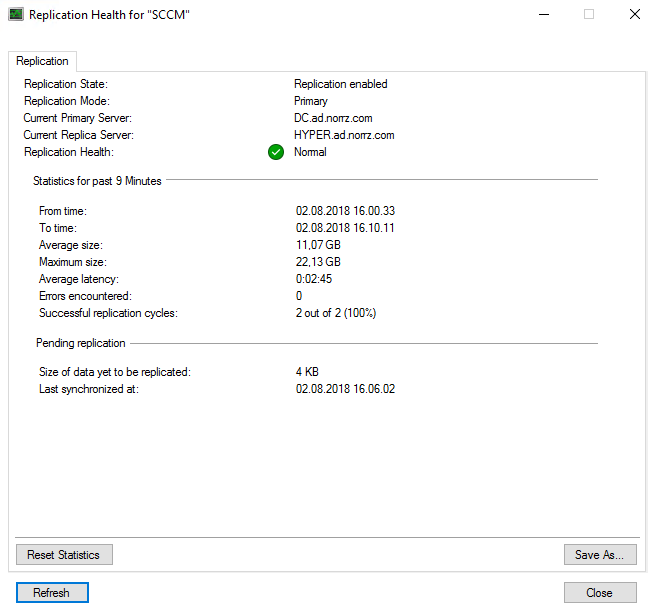
Task: Click the "Pending replication" section heading
Action: [81, 343]
